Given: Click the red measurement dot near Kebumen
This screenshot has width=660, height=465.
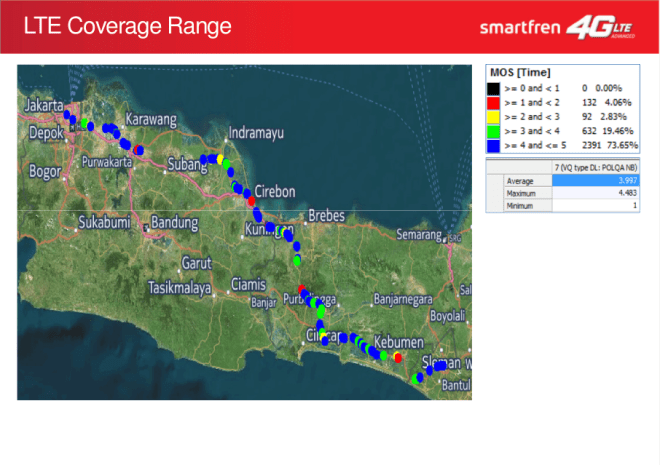Looking at the screenshot, I should pyautogui.click(x=398, y=358).
